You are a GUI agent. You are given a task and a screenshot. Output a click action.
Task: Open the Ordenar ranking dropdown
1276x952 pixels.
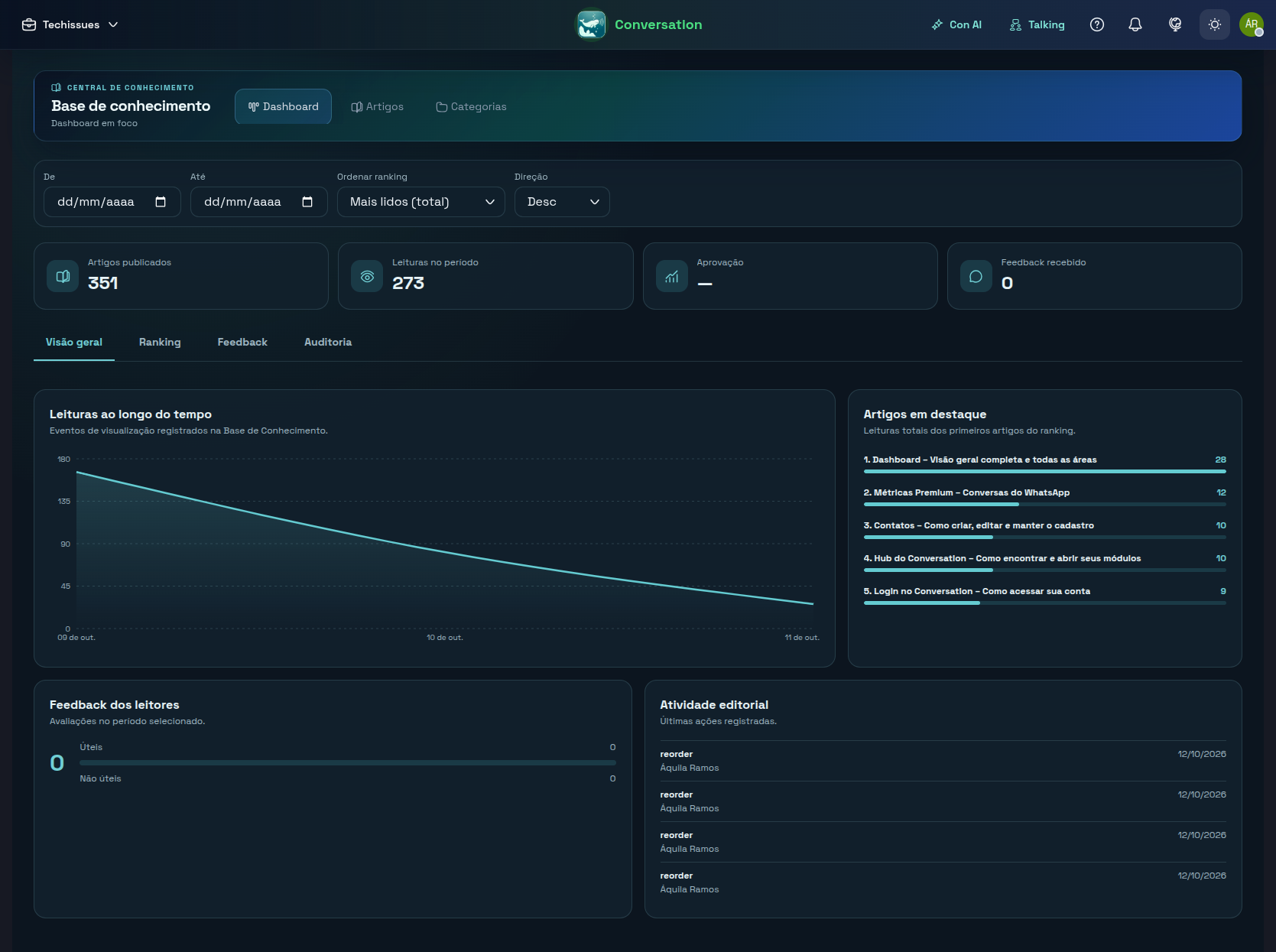tap(421, 202)
